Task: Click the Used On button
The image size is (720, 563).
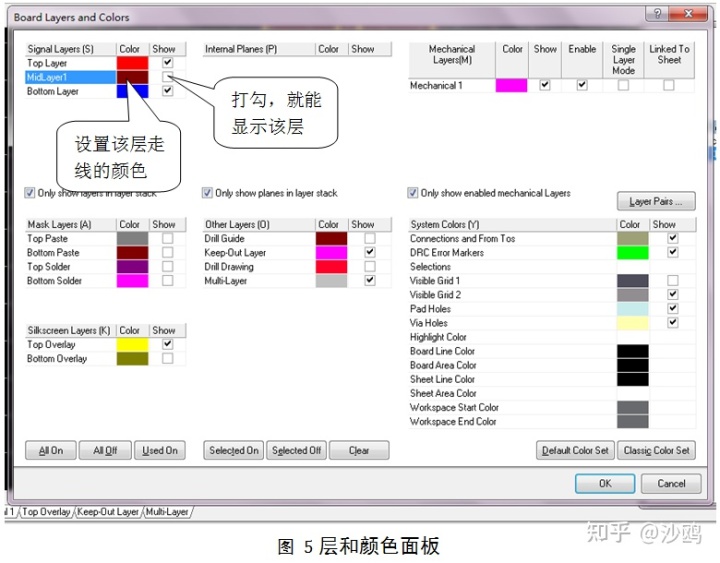Action: [160, 451]
